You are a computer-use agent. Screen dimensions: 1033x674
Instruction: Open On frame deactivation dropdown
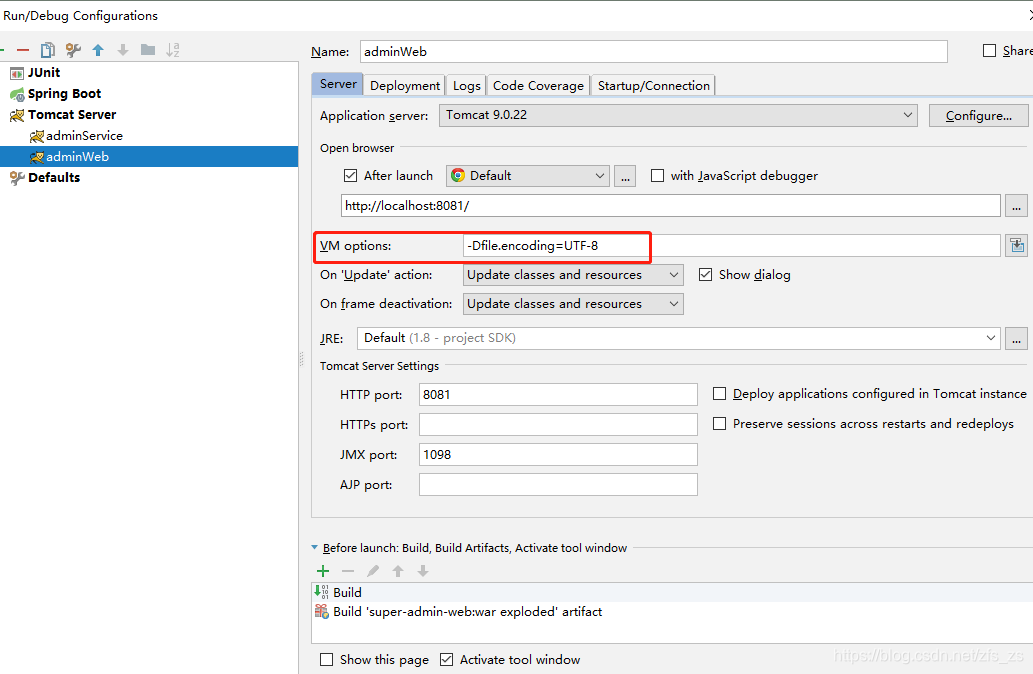coord(573,304)
